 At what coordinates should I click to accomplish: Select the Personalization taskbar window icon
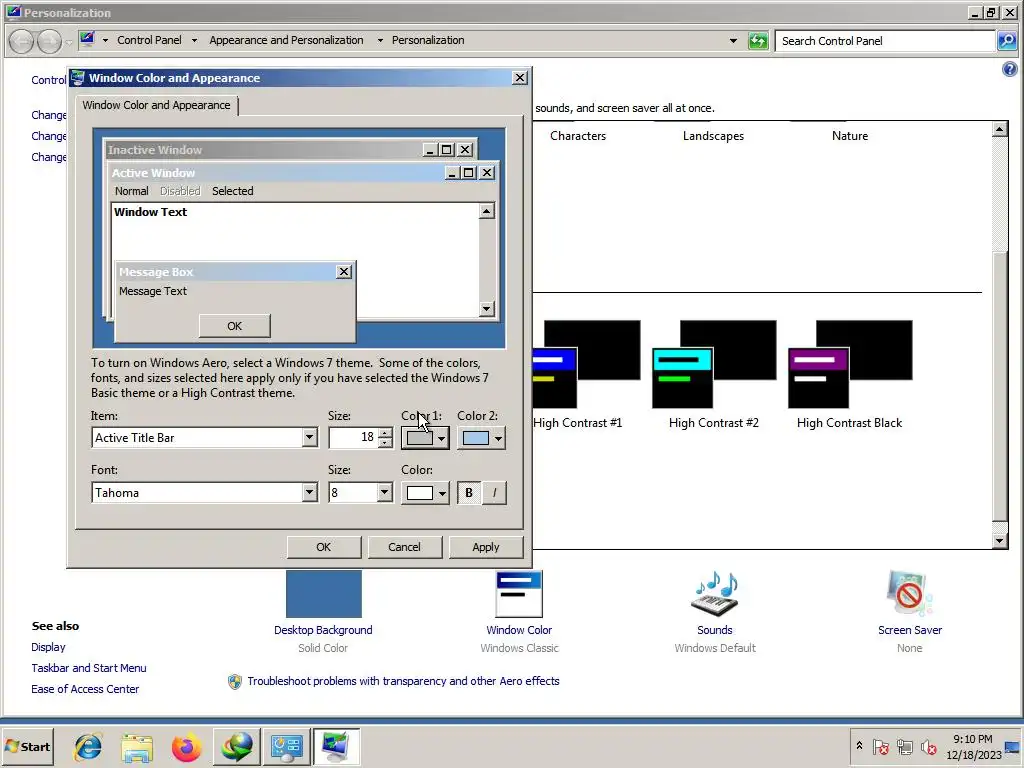point(336,746)
